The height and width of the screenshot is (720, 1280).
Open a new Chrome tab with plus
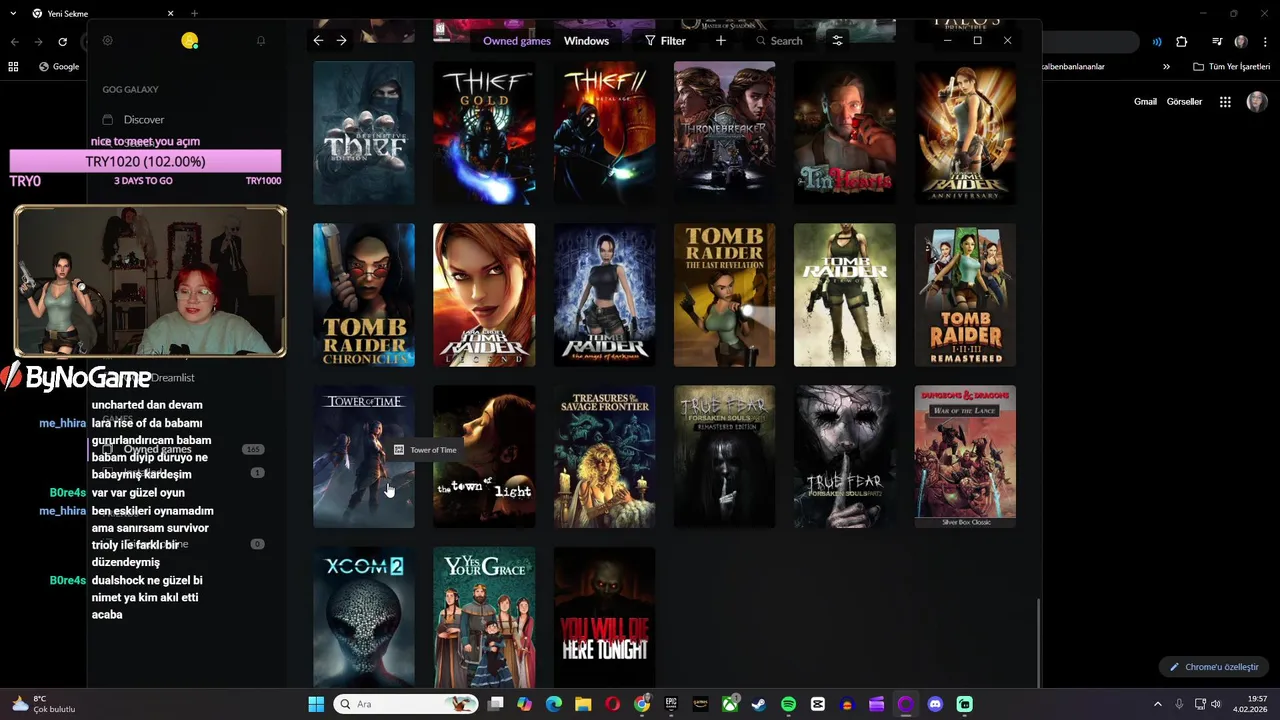click(194, 14)
